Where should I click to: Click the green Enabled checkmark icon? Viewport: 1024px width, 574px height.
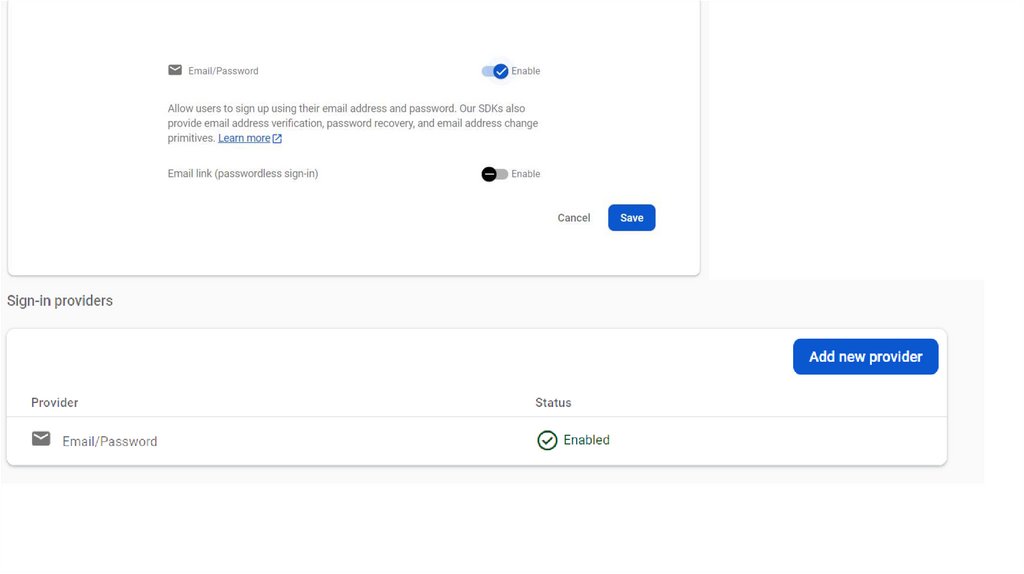click(547, 440)
